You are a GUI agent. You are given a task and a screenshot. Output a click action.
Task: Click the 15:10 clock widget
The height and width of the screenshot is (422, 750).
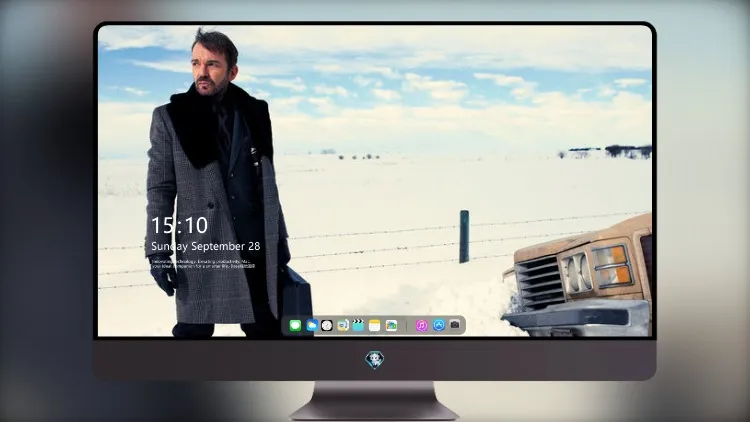179,225
